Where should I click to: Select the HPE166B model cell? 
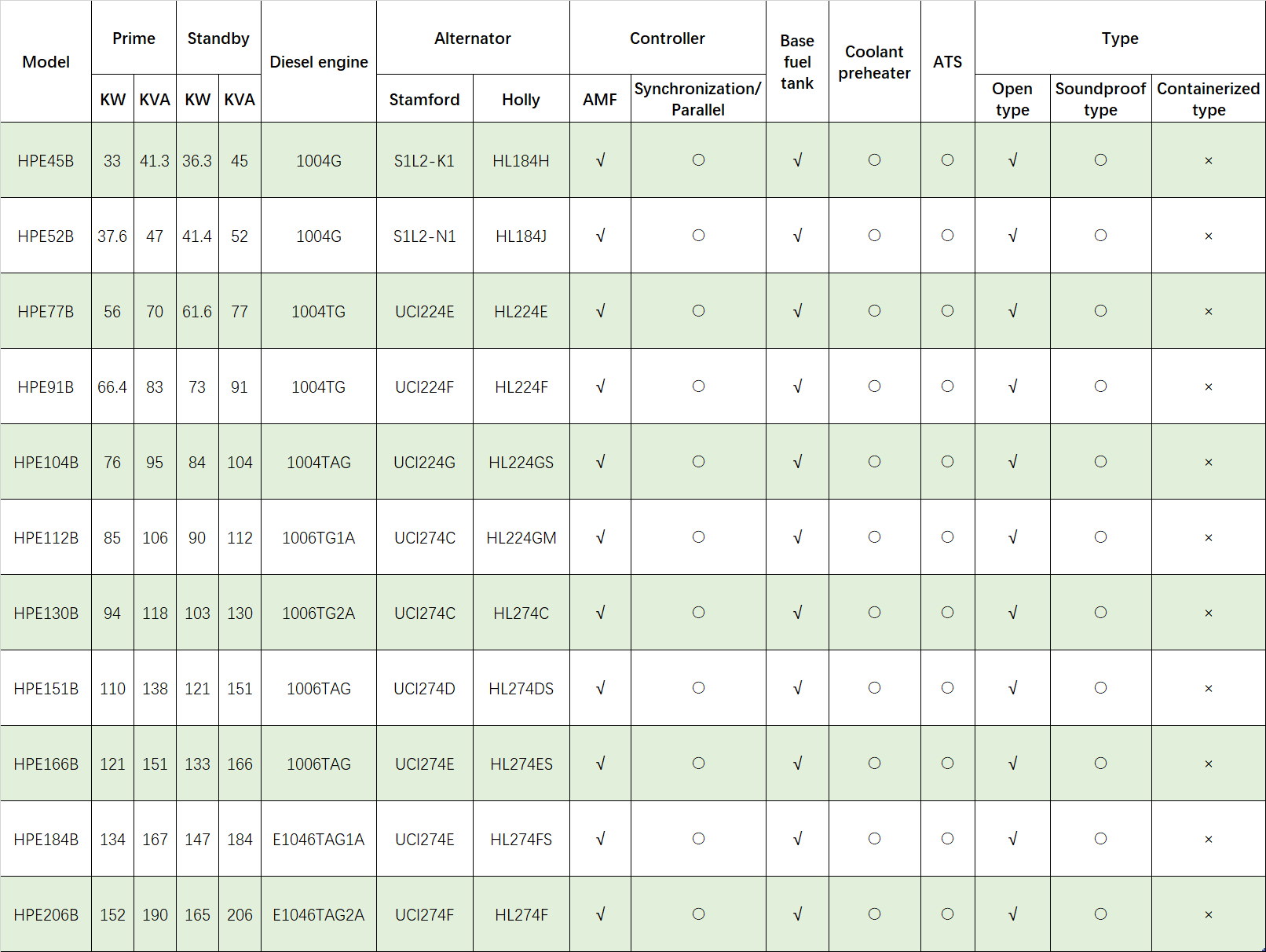coord(46,763)
